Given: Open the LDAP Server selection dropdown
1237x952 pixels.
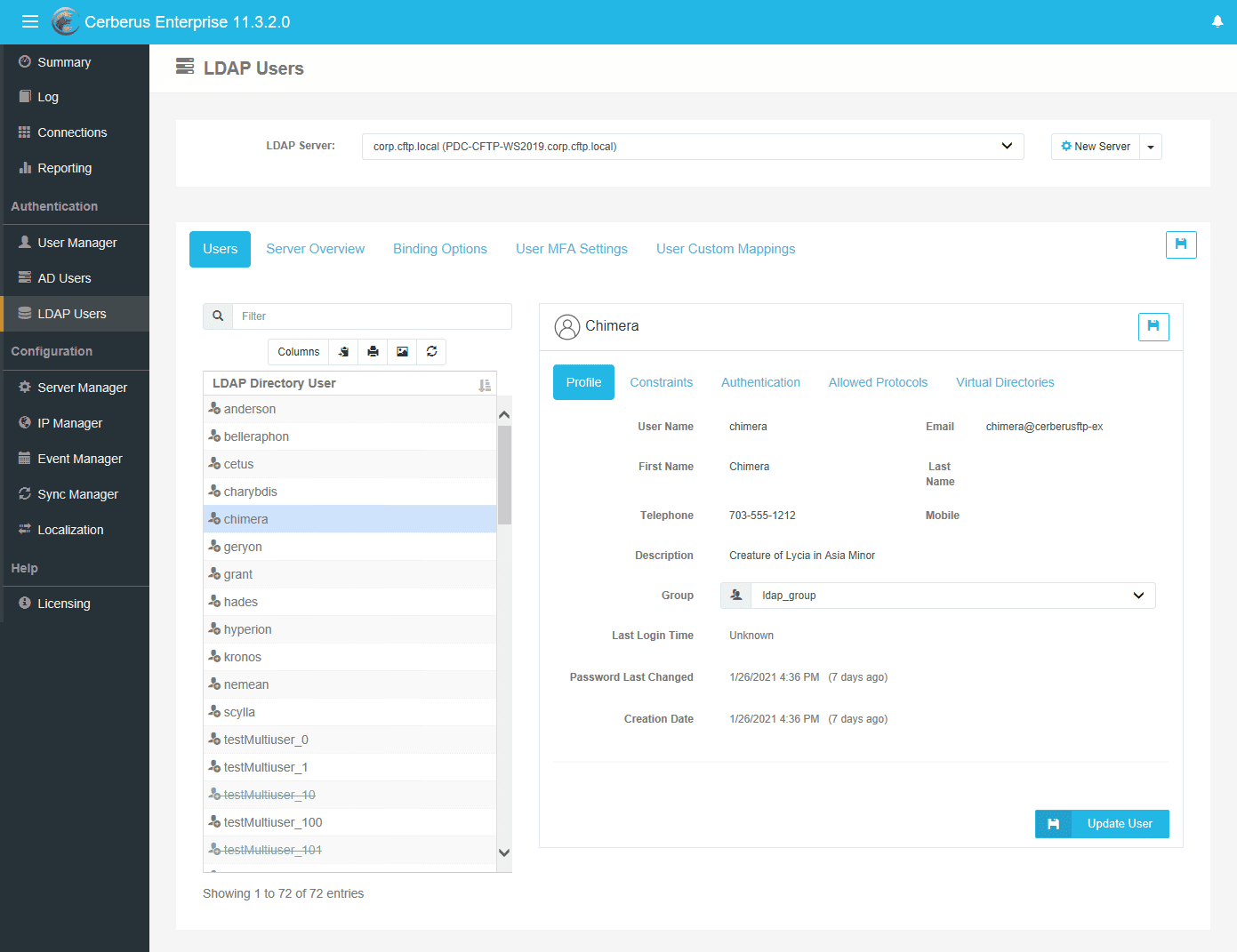Looking at the screenshot, I should [1006, 146].
